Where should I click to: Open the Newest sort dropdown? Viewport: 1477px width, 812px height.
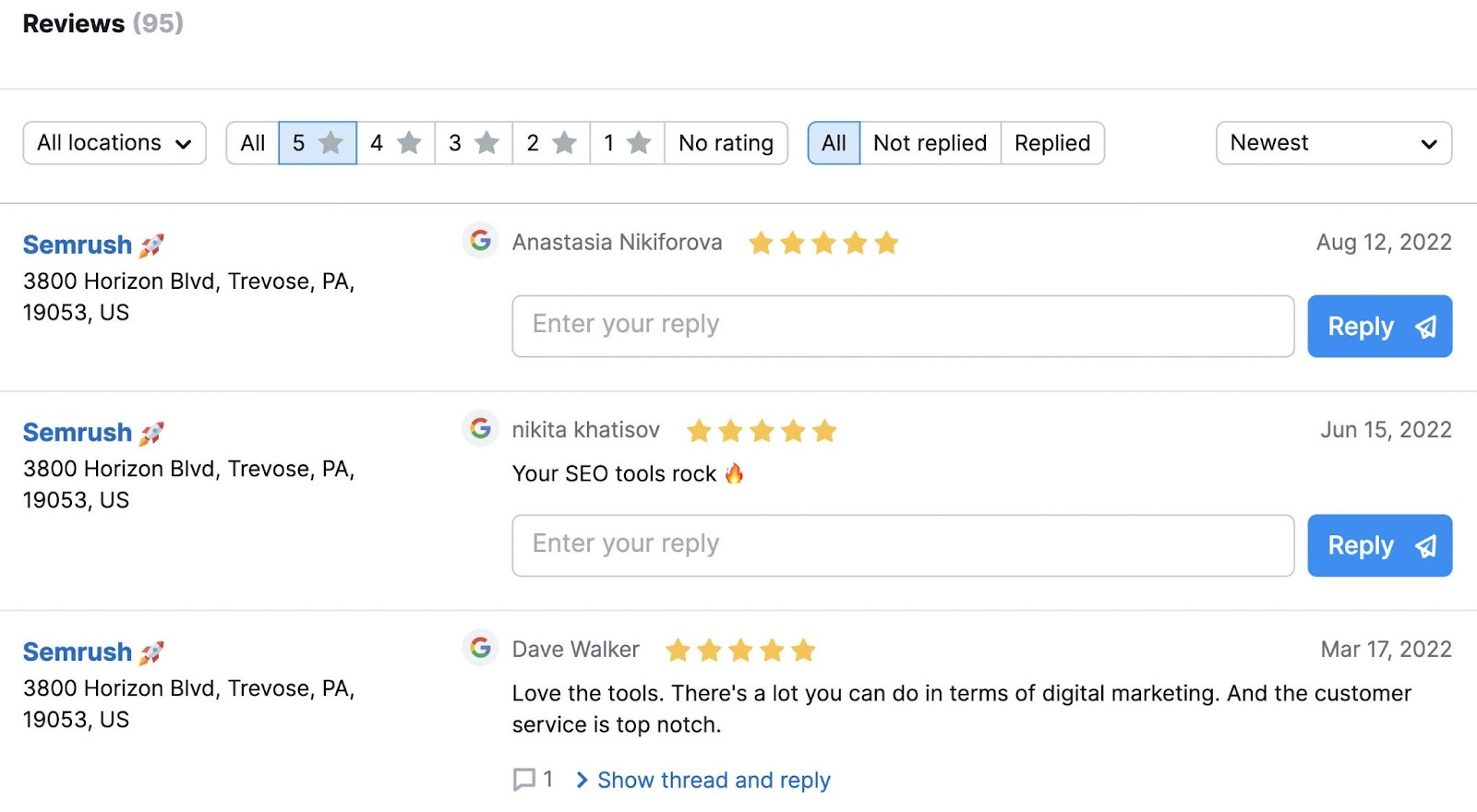(x=1334, y=143)
